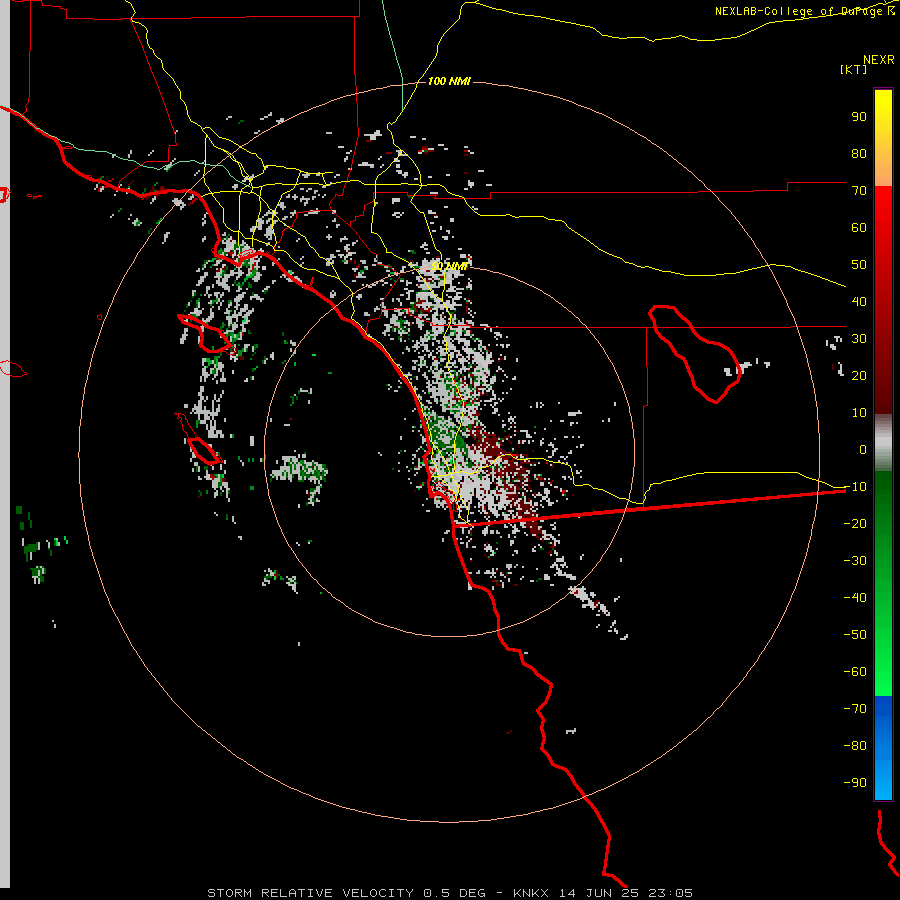The height and width of the screenshot is (900, 900).
Task: Click the STORM RELATIVE VELOCITY product title
Action: (310, 893)
